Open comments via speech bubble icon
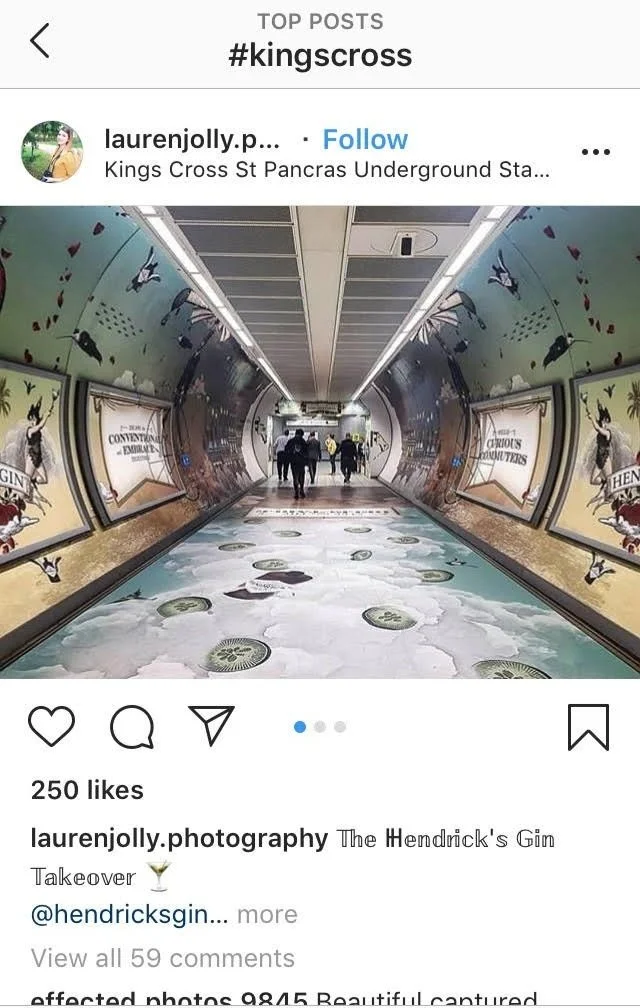 click(132, 727)
